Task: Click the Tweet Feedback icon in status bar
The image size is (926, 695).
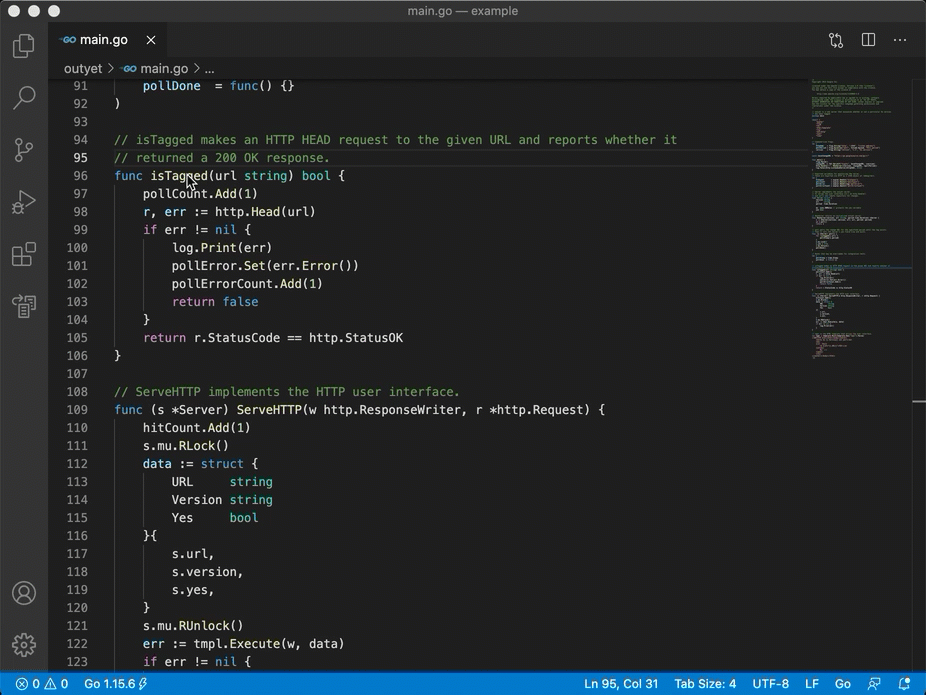Action: 872,684
